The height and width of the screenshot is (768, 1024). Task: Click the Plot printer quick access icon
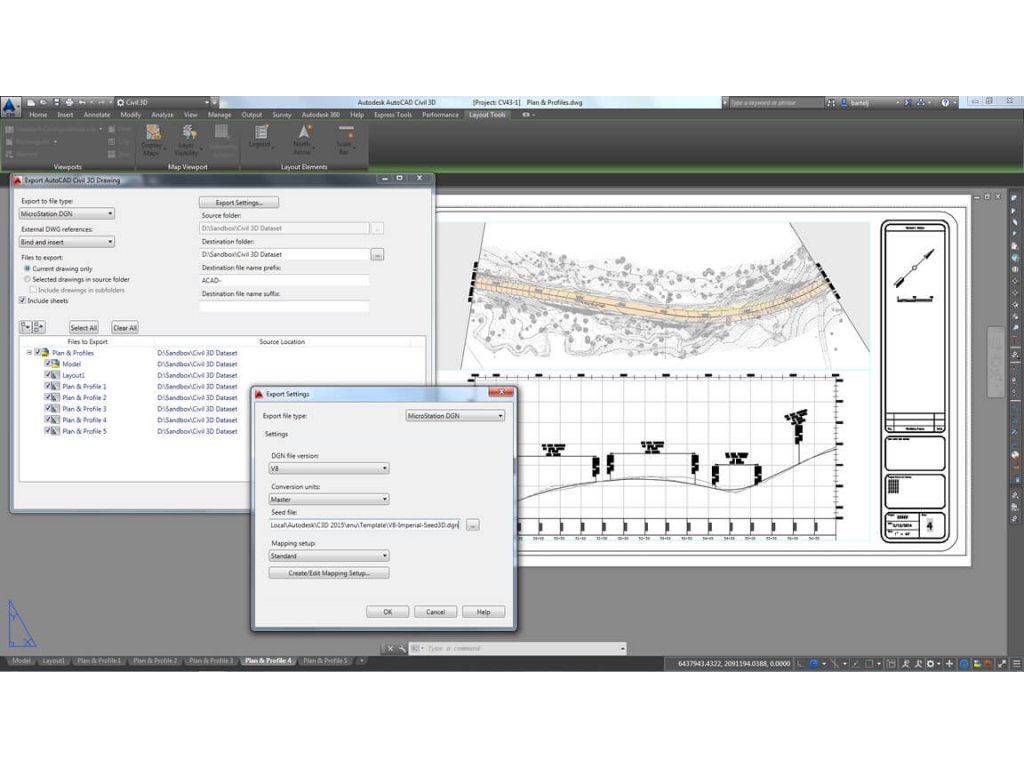tap(69, 103)
